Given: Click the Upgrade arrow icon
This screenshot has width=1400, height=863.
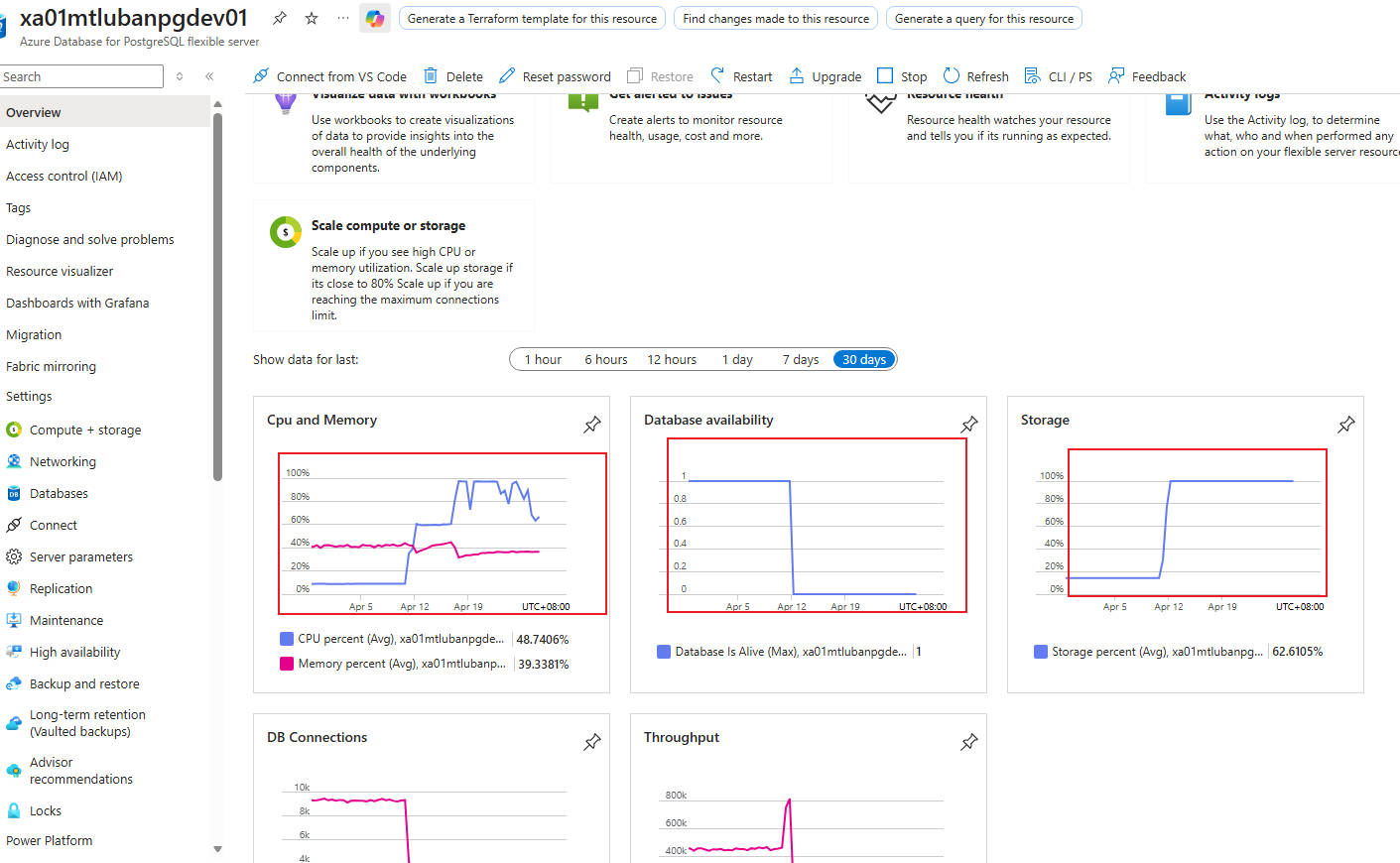Looking at the screenshot, I should [797, 75].
